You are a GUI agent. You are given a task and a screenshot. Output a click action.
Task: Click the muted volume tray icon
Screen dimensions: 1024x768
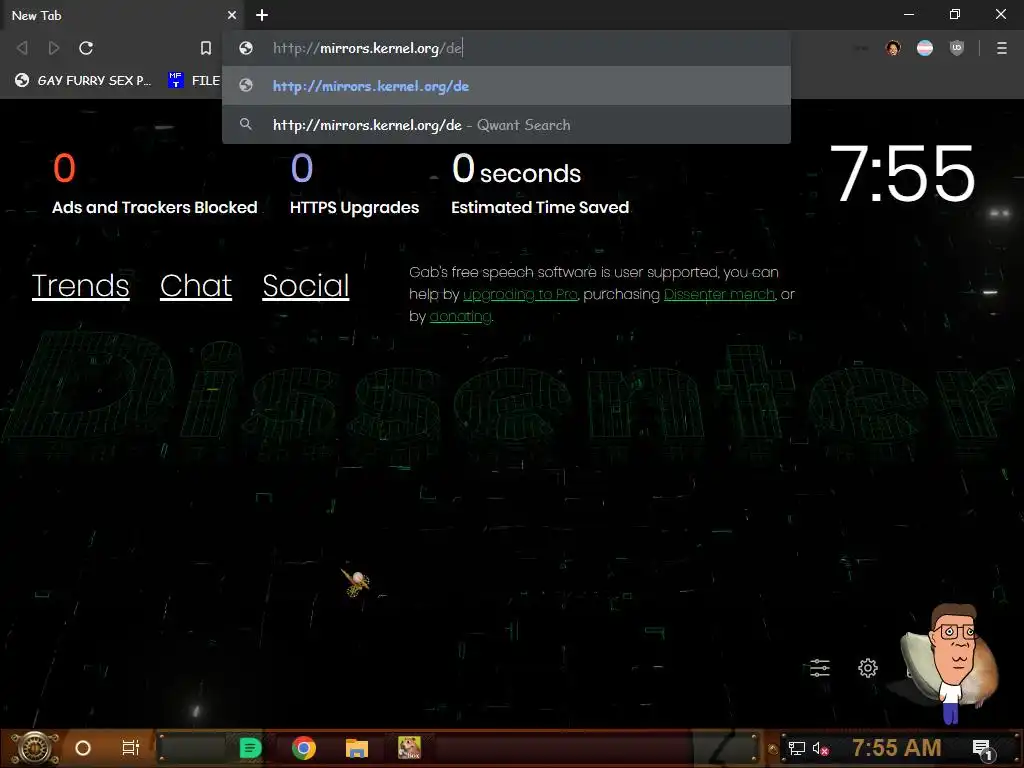(x=820, y=748)
